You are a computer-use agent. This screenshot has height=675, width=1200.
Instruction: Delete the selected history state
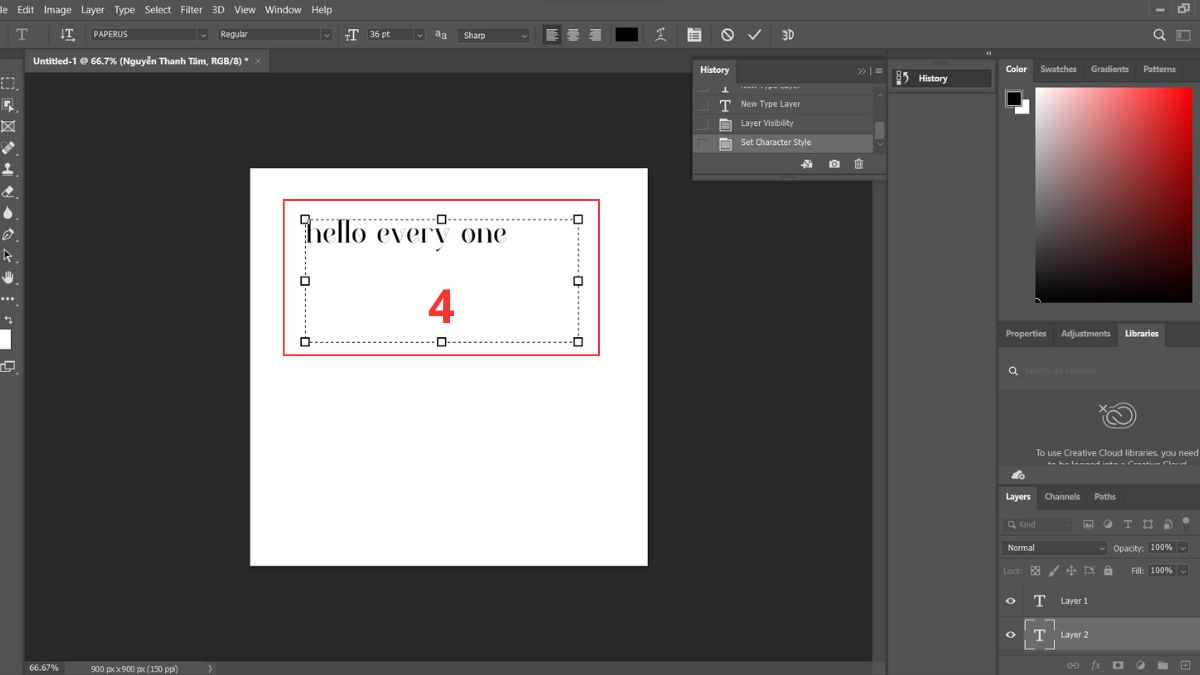point(857,163)
